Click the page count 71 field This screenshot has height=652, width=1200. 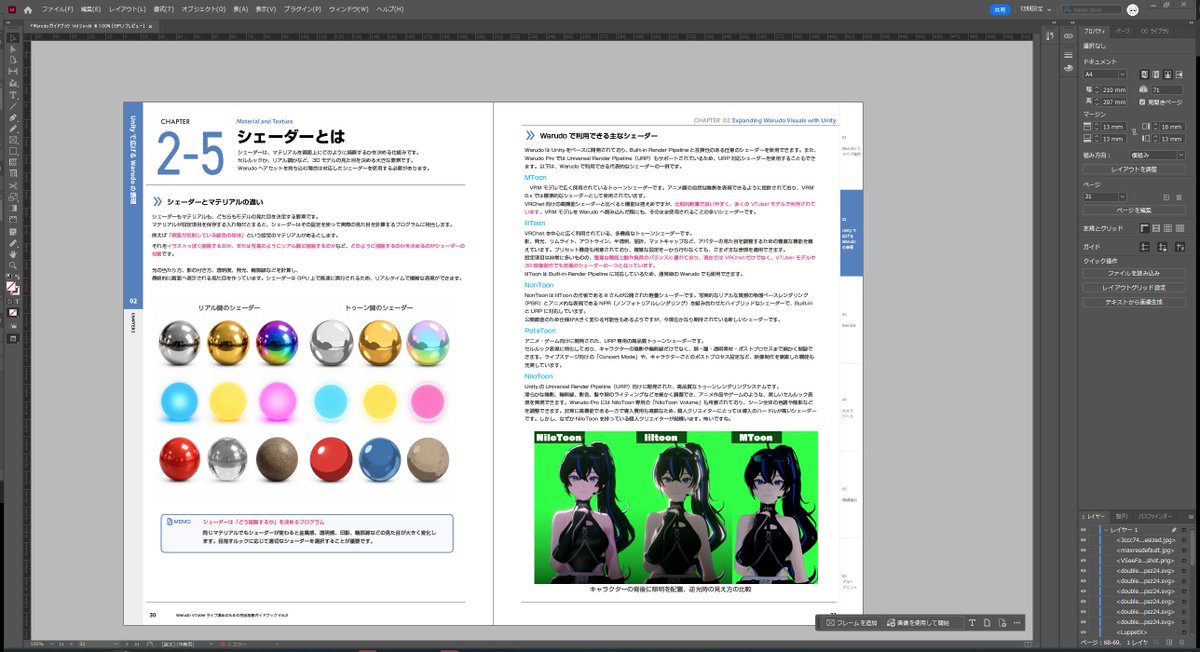[1166, 90]
